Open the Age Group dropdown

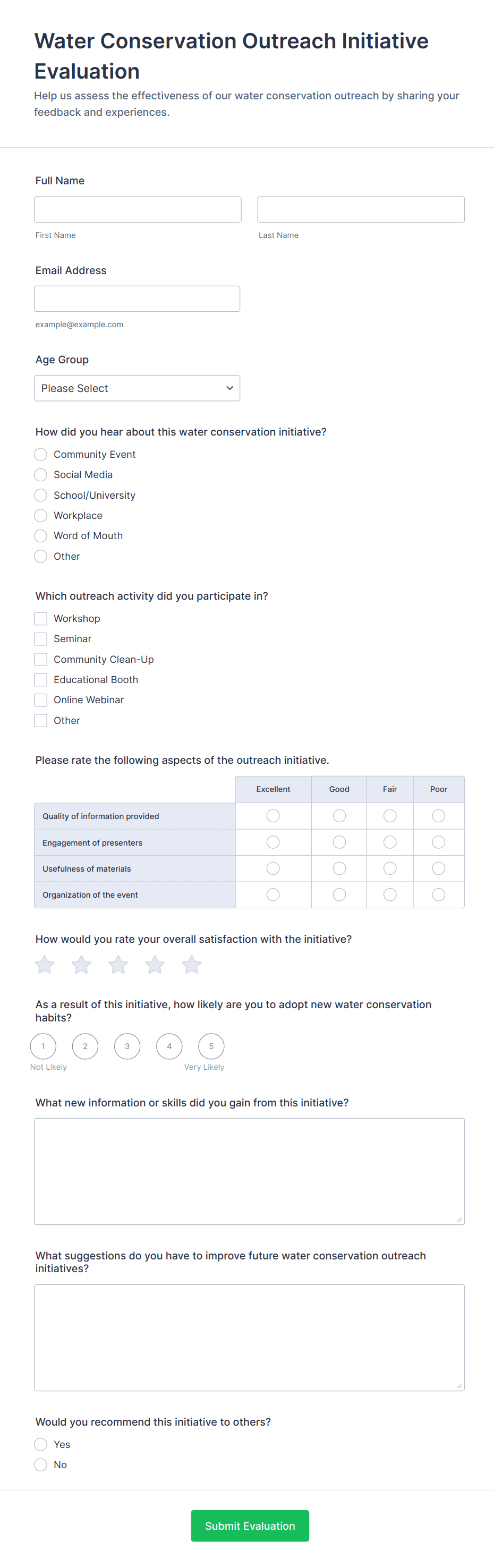click(137, 388)
